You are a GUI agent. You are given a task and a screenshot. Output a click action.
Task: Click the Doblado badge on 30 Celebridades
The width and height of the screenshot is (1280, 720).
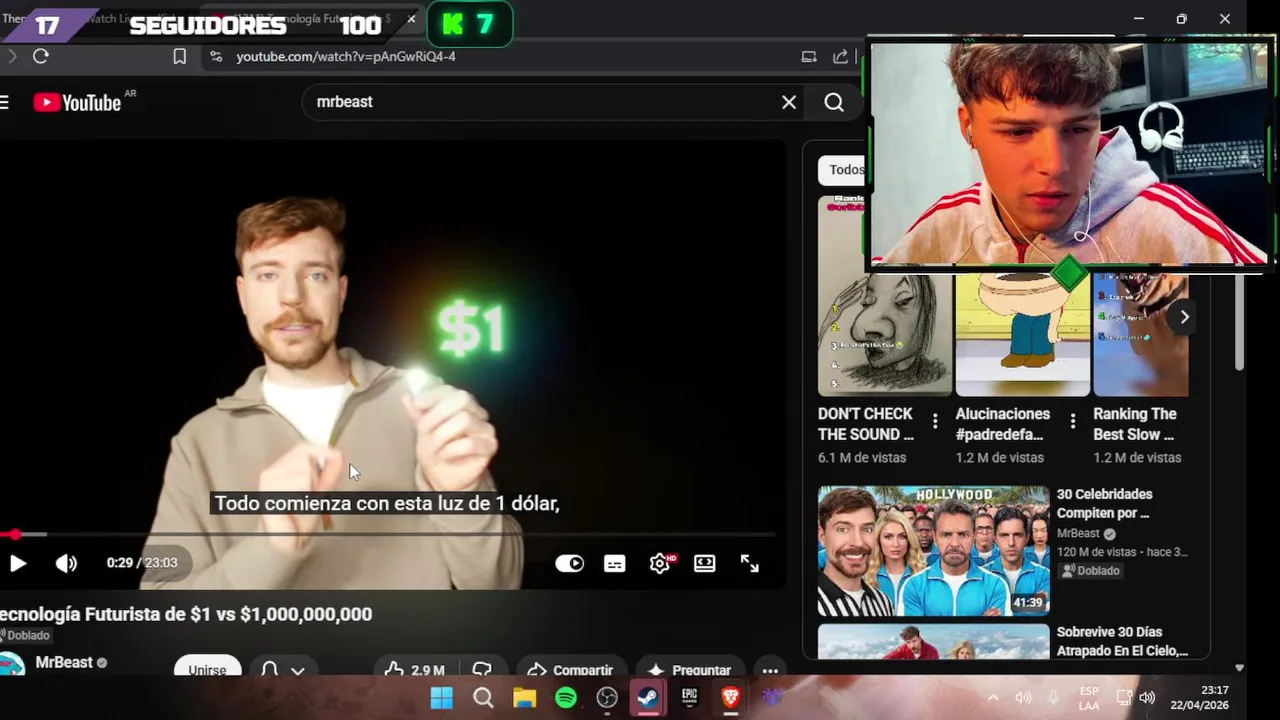pyautogui.click(x=1091, y=570)
